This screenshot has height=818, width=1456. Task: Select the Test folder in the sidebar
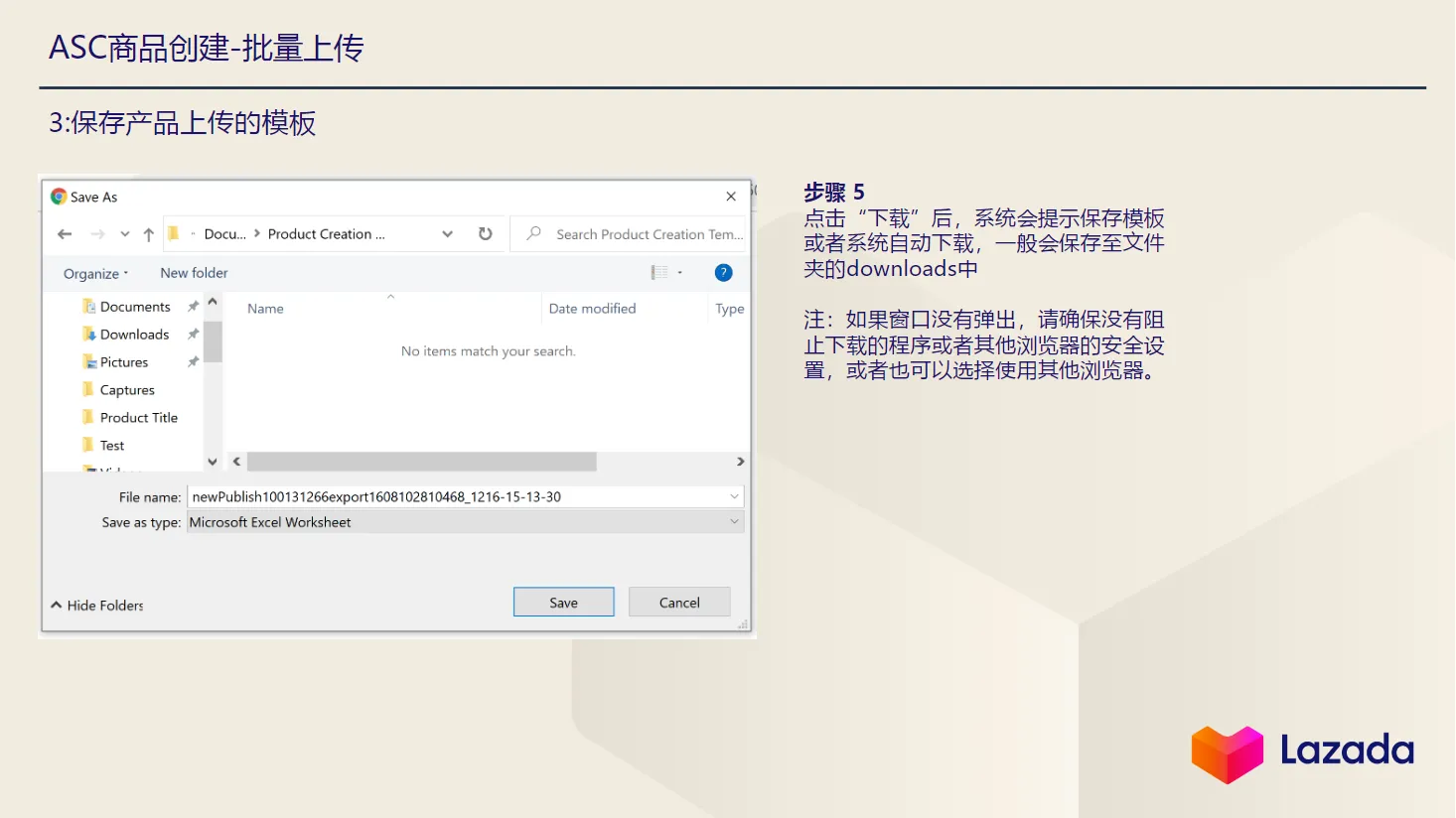[x=111, y=445]
